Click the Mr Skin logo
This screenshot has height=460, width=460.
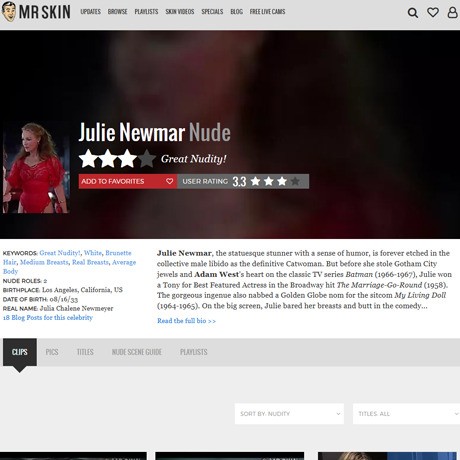[x=36, y=12]
